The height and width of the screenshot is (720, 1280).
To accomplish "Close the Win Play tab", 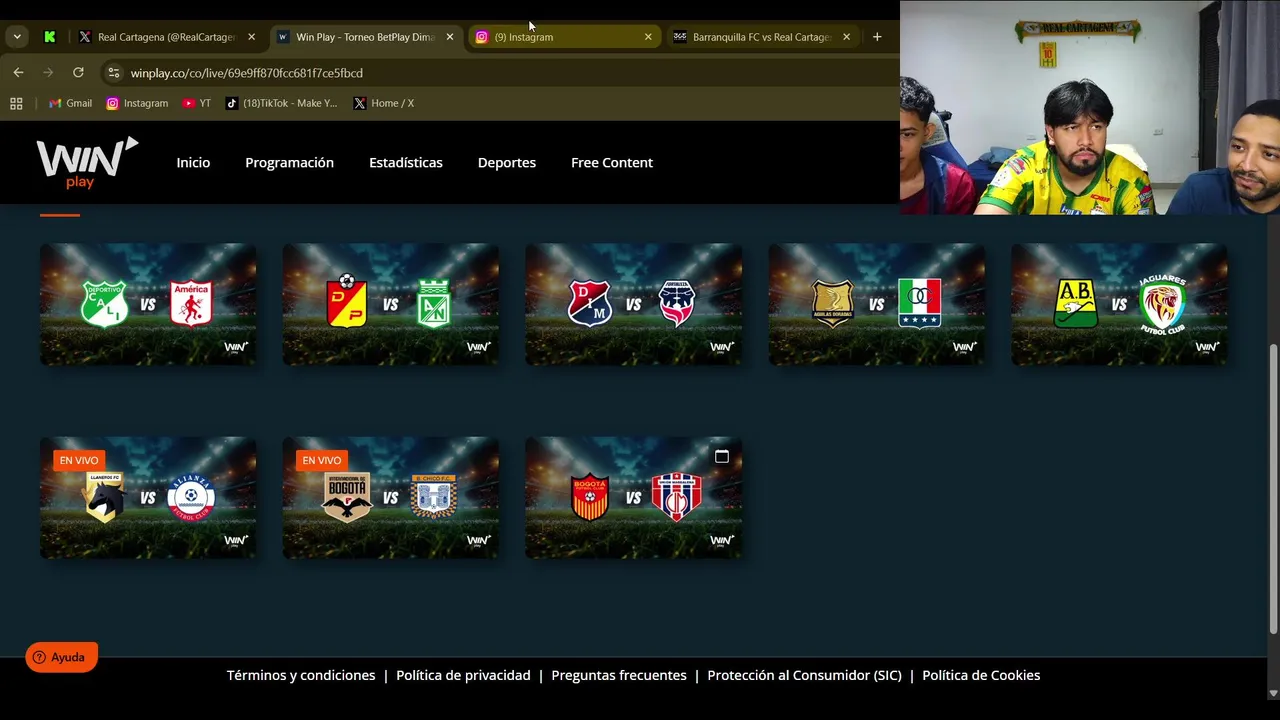I will coord(450,37).
